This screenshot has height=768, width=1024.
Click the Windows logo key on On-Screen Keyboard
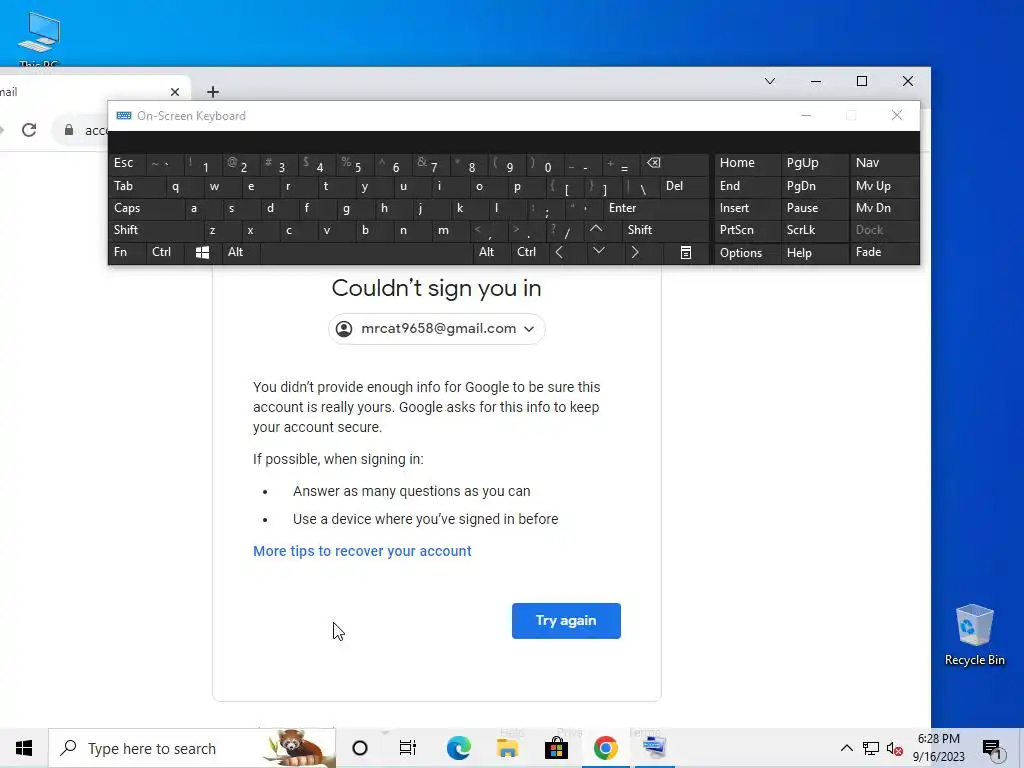coord(202,253)
